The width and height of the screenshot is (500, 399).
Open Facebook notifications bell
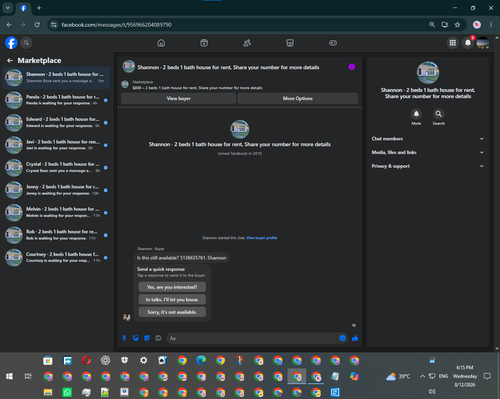click(x=468, y=43)
